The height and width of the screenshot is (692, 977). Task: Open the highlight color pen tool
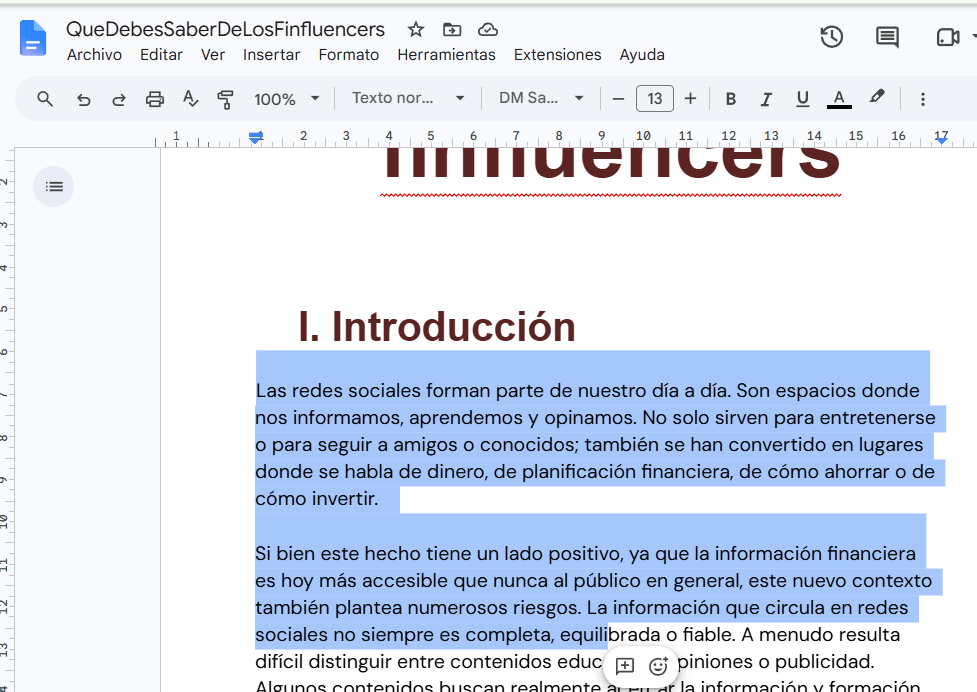coord(877,97)
